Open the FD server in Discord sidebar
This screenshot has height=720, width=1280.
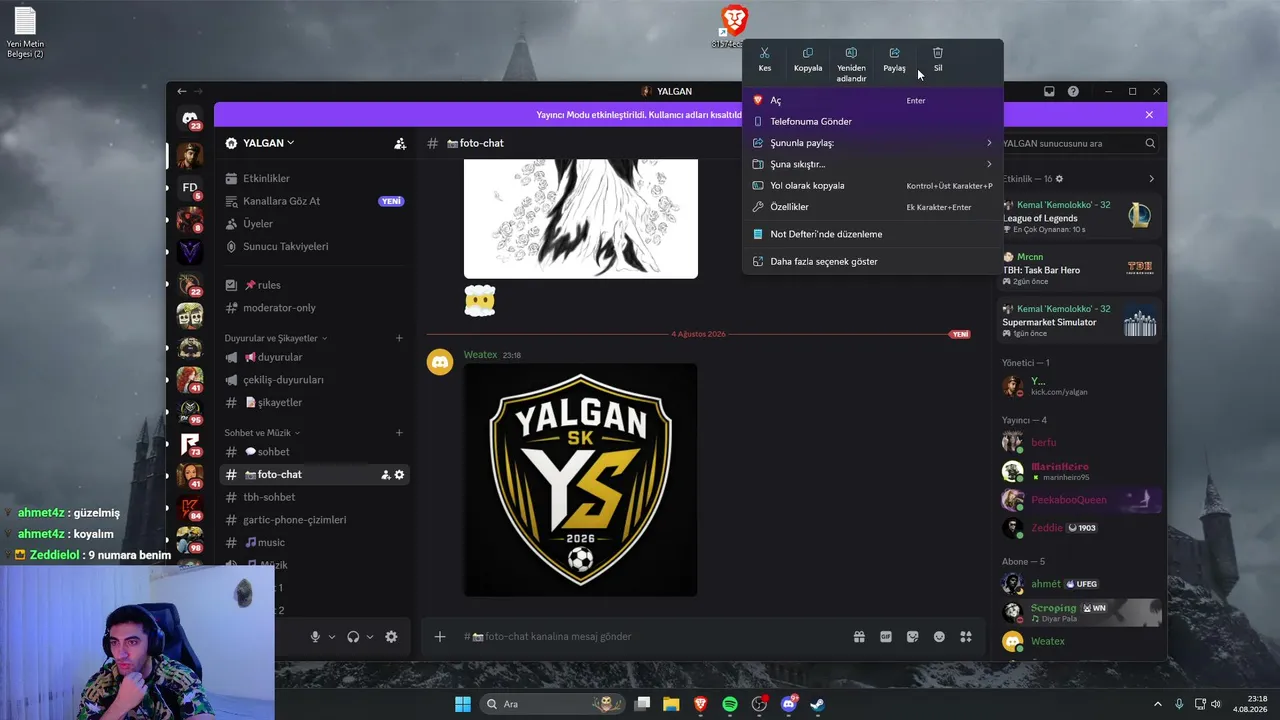[x=190, y=187]
